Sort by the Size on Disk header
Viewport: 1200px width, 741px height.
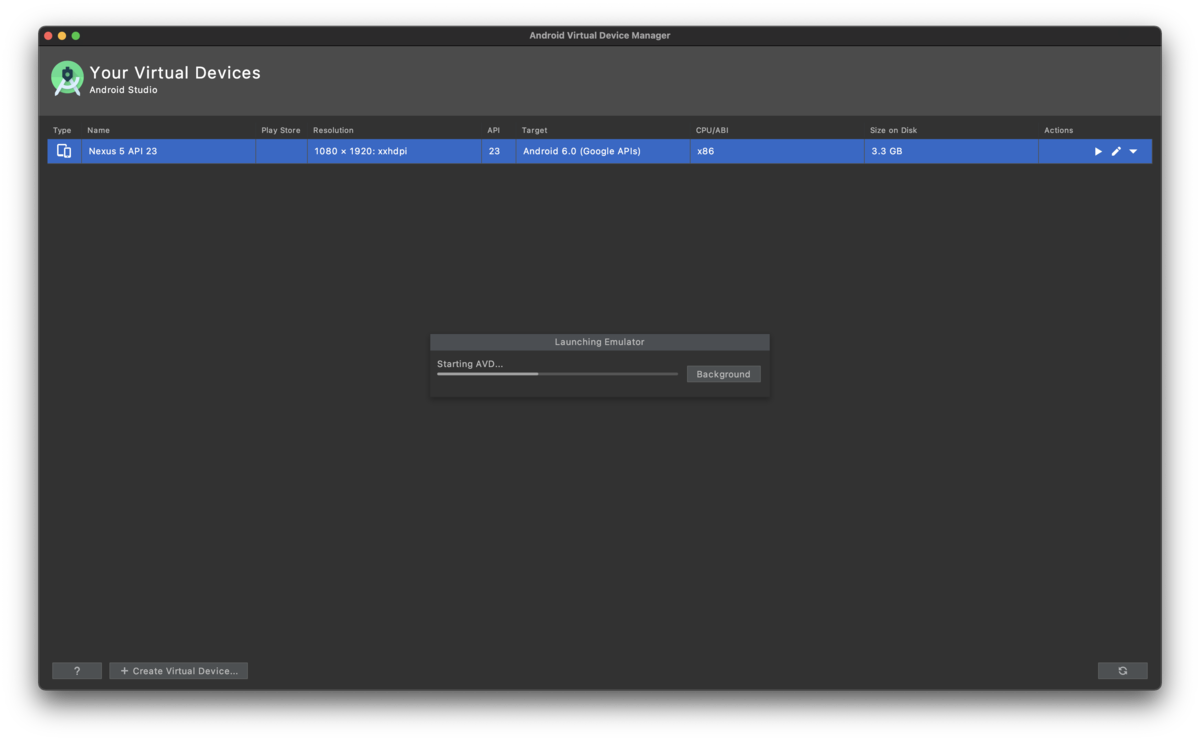(893, 130)
